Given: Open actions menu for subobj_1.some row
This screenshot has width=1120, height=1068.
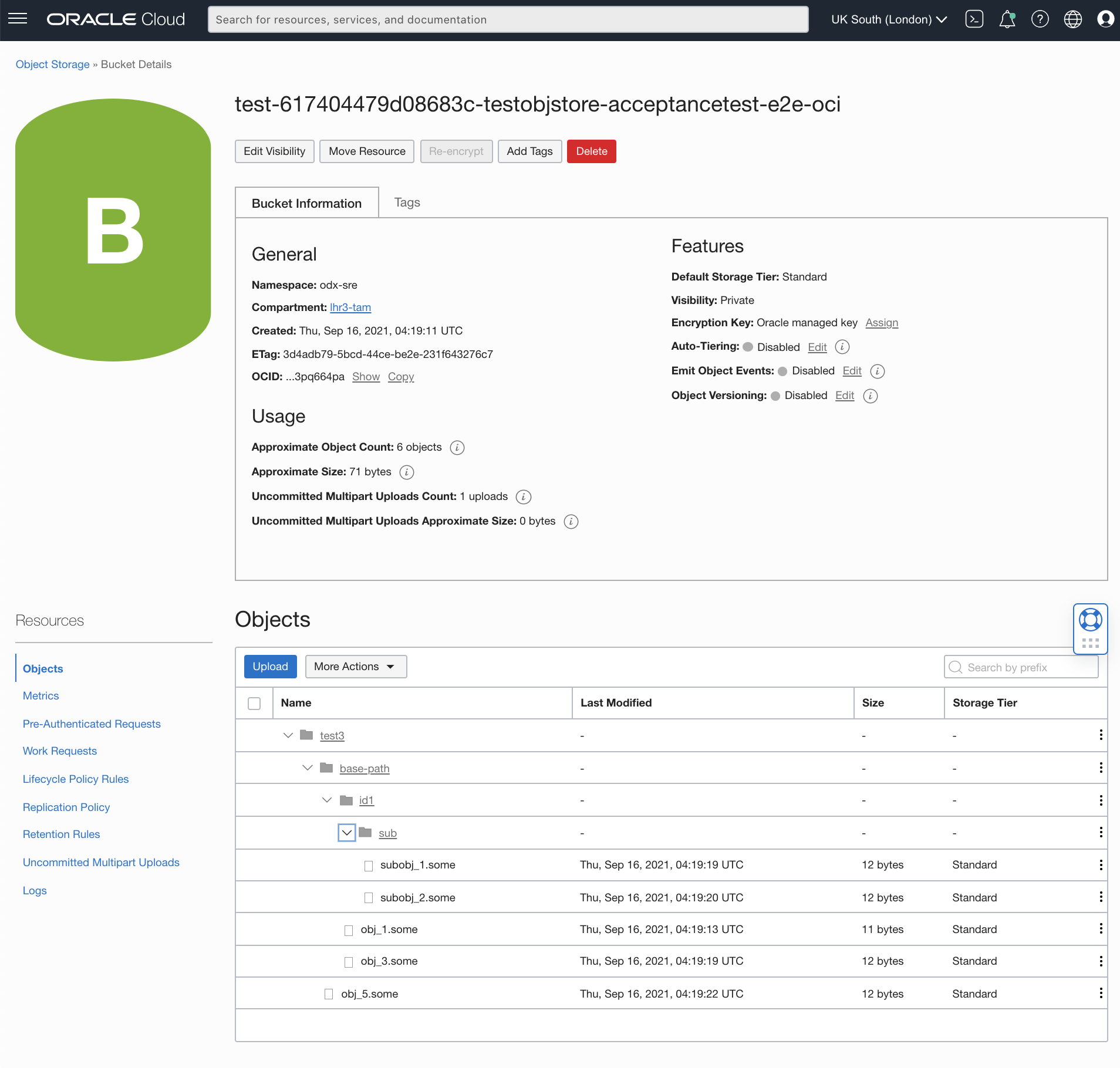Looking at the screenshot, I should coord(1101,865).
